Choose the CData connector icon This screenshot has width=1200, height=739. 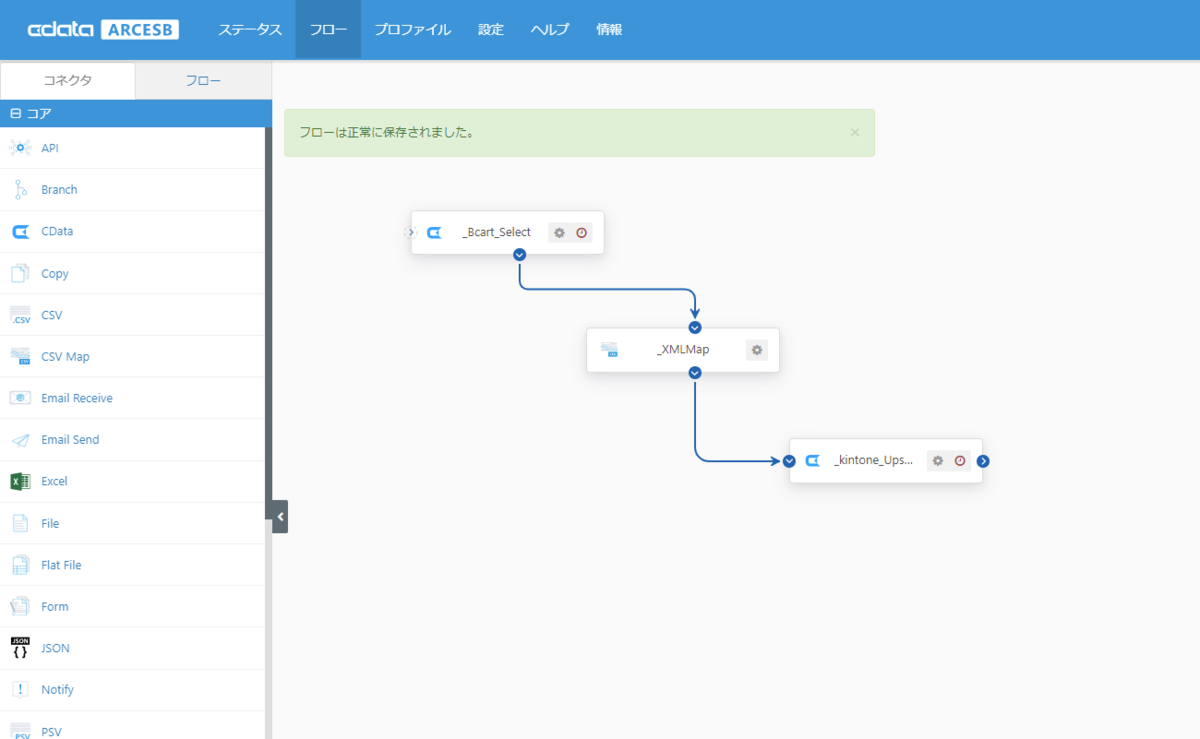click(x=20, y=231)
